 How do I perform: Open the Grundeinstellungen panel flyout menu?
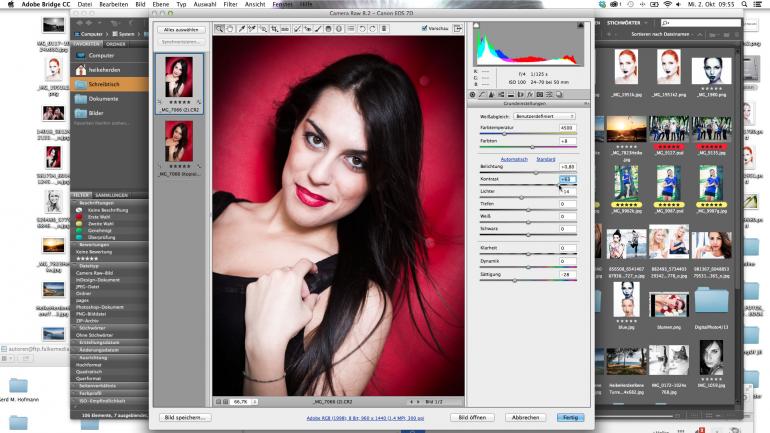click(x=587, y=104)
